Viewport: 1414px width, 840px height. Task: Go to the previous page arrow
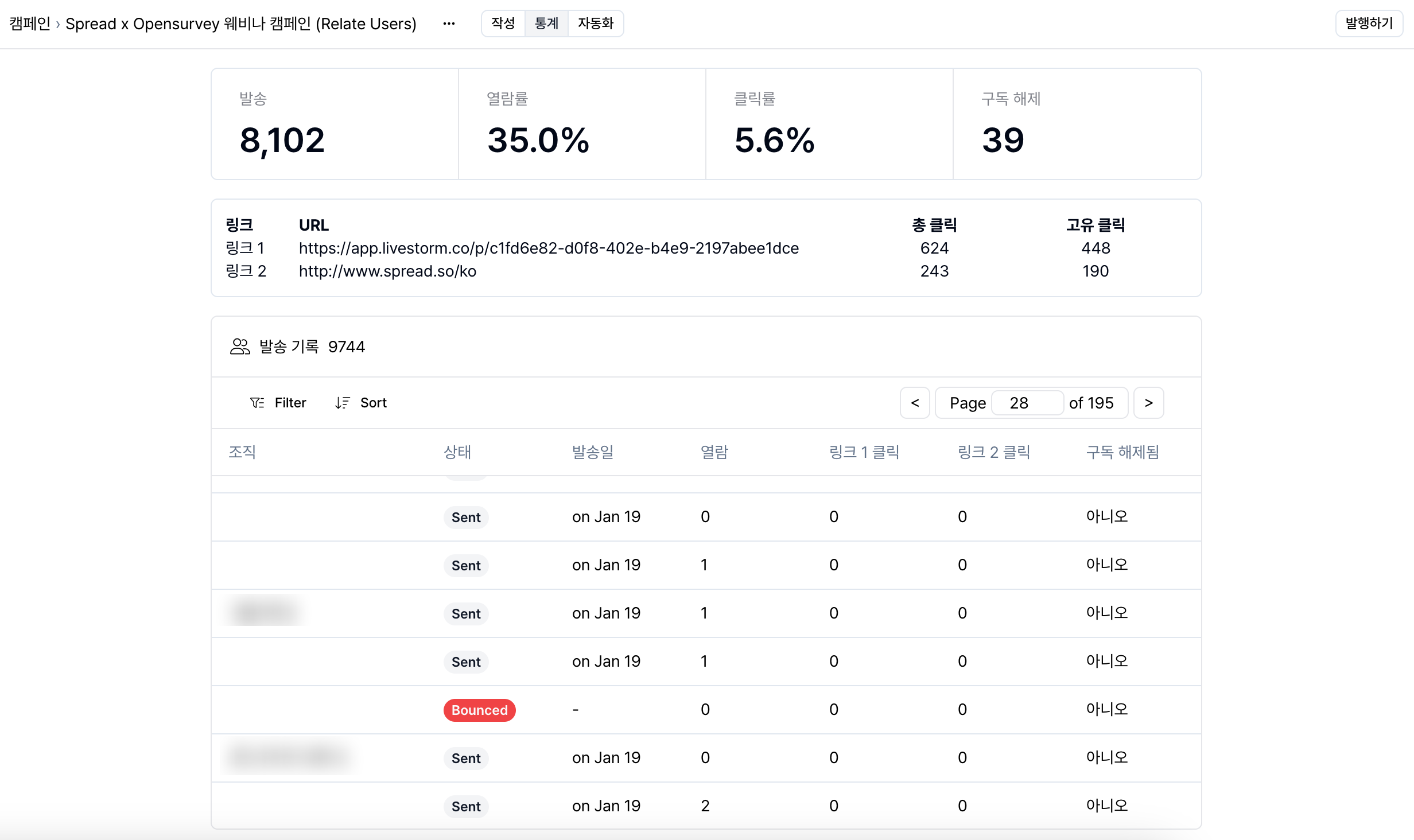pos(915,403)
